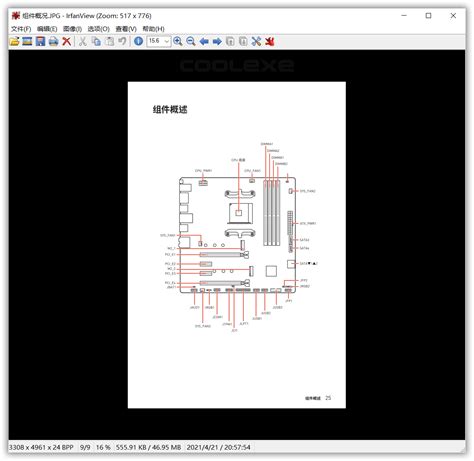Click page number 25 in the document
Screen dimensions: 474x461
coord(328,398)
